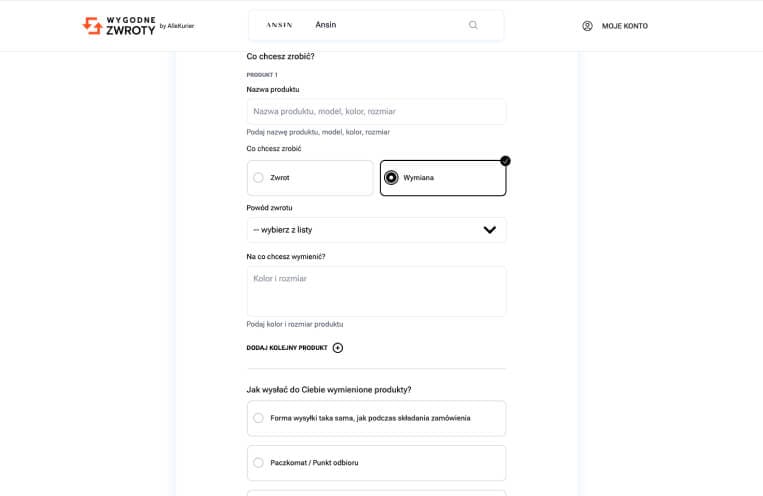Select Paczkomat / Punkt odbioru option

coord(259,463)
